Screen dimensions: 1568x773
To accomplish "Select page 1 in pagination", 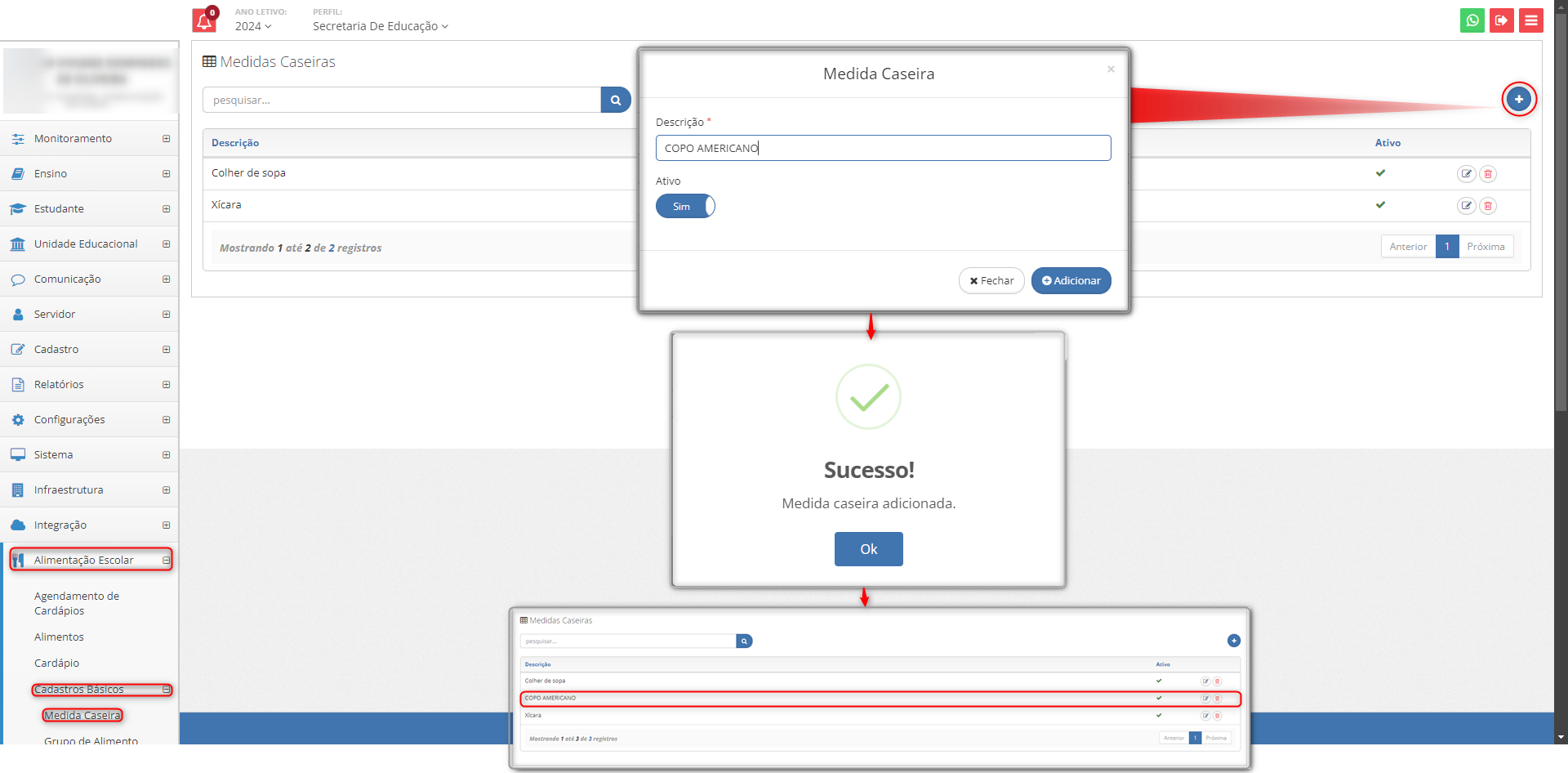I will (x=1447, y=247).
